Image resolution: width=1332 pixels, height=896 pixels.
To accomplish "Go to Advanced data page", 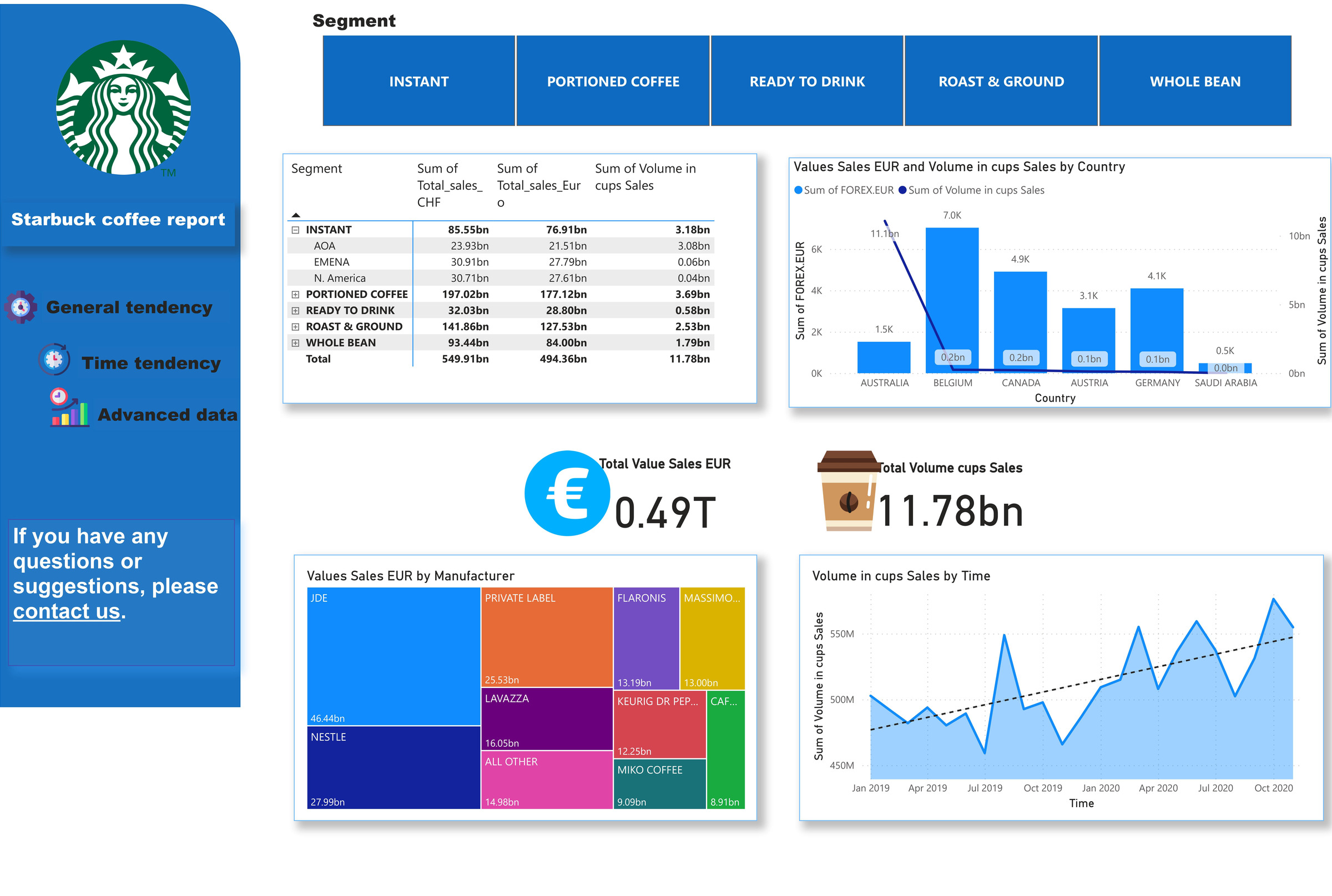I will point(168,415).
